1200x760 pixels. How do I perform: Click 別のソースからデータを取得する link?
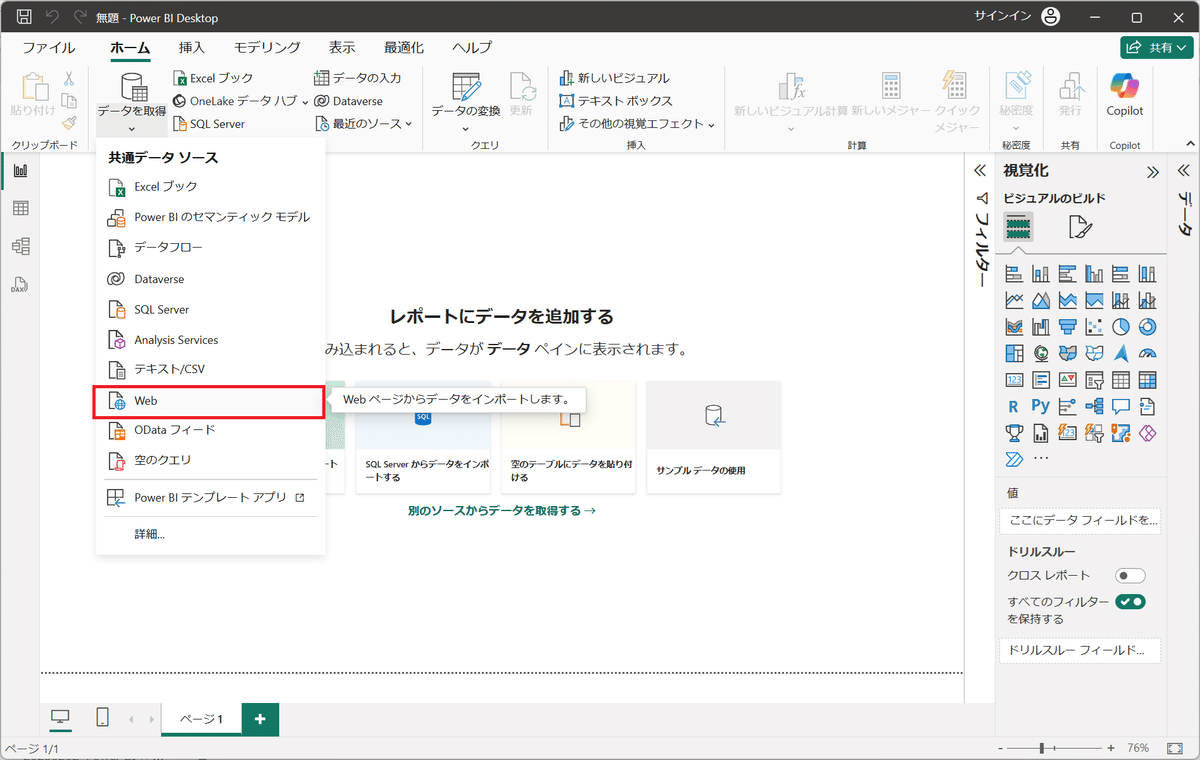point(501,510)
